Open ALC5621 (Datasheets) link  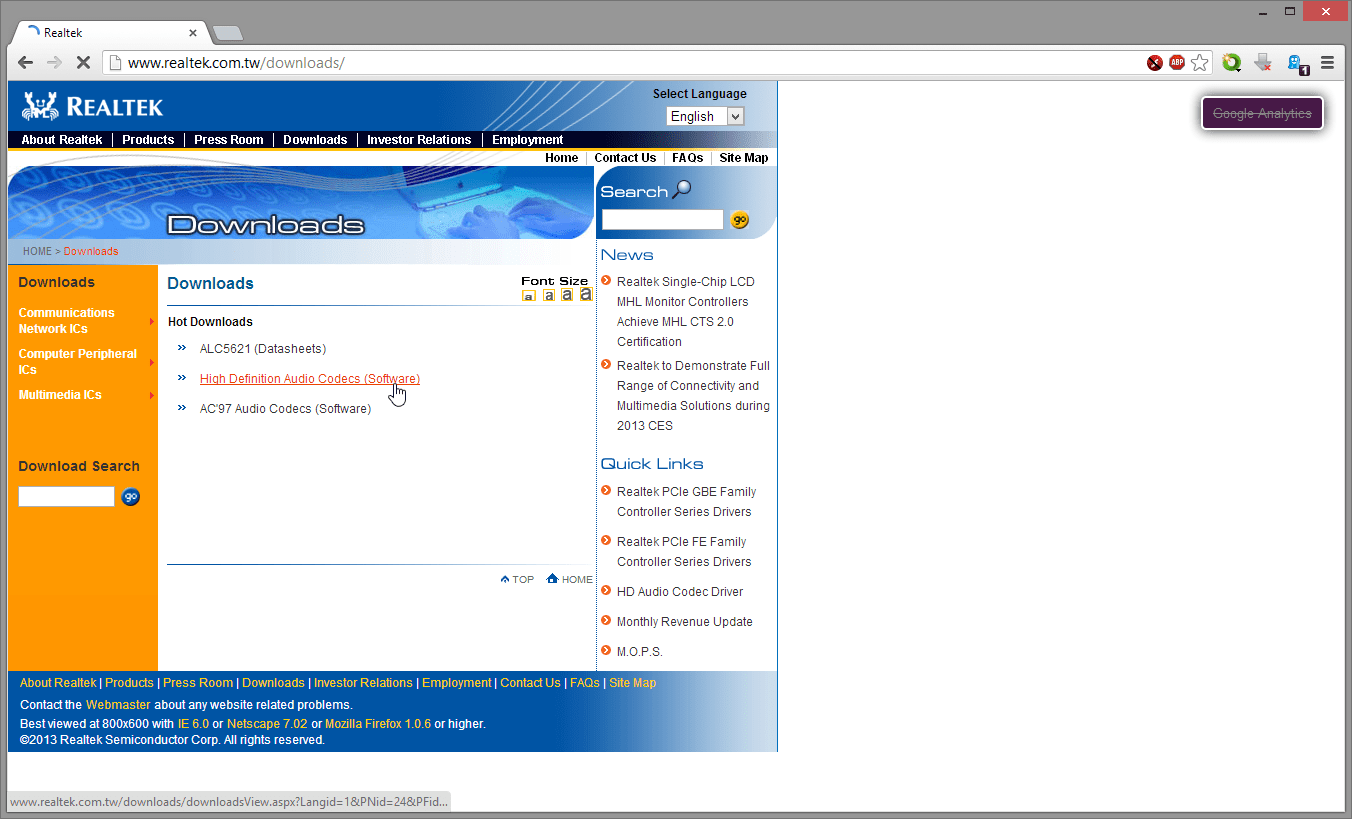click(263, 349)
